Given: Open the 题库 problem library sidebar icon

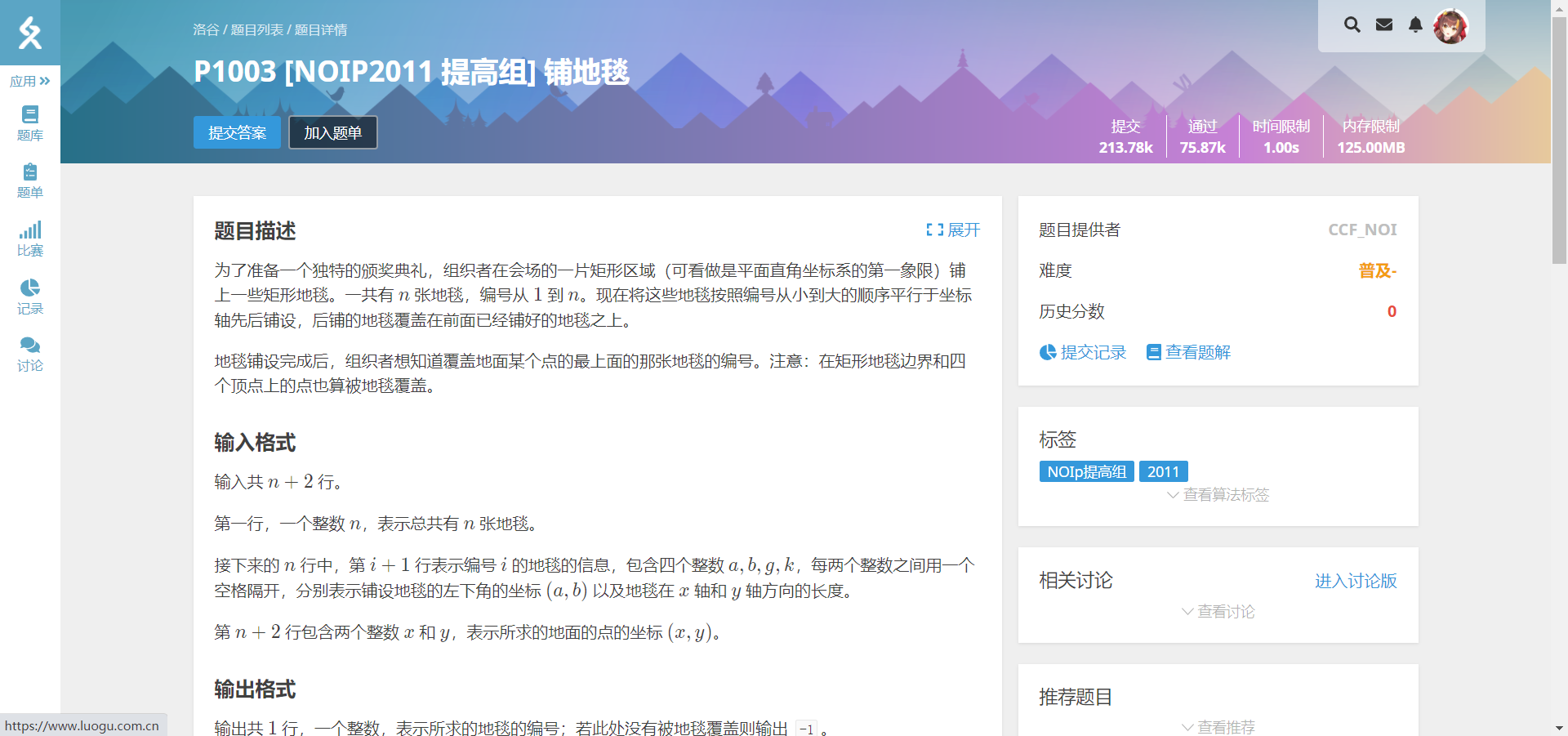Looking at the screenshot, I should (x=29, y=123).
